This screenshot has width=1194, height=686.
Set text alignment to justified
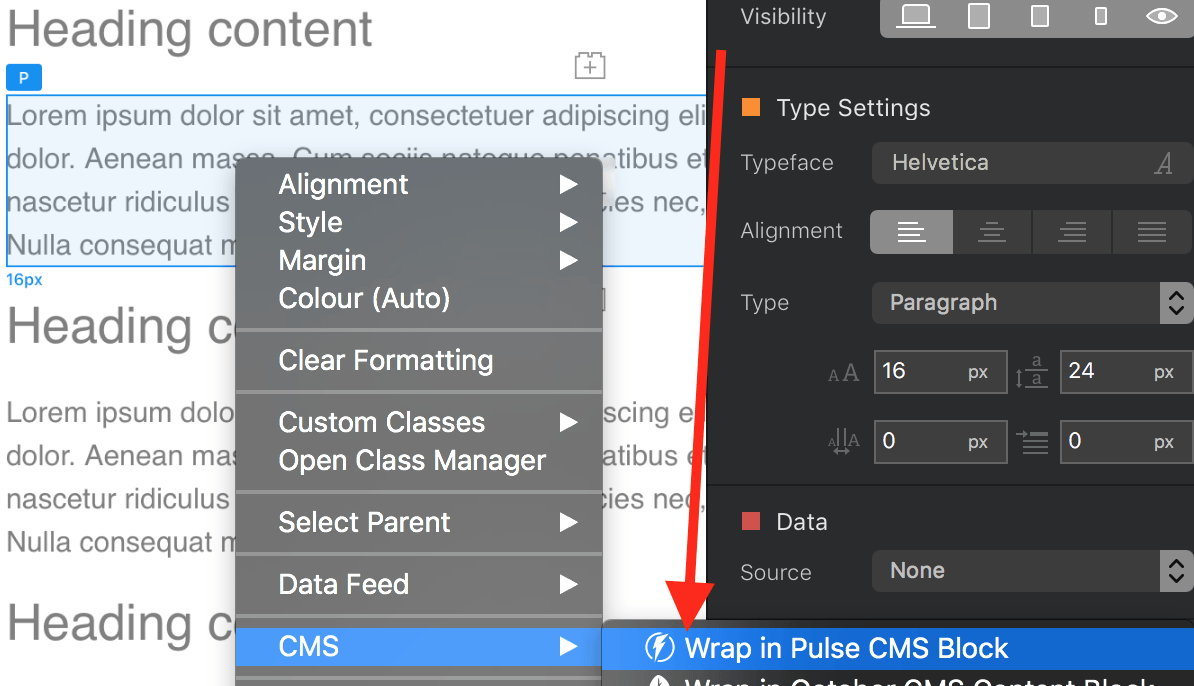[x=1152, y=232]
